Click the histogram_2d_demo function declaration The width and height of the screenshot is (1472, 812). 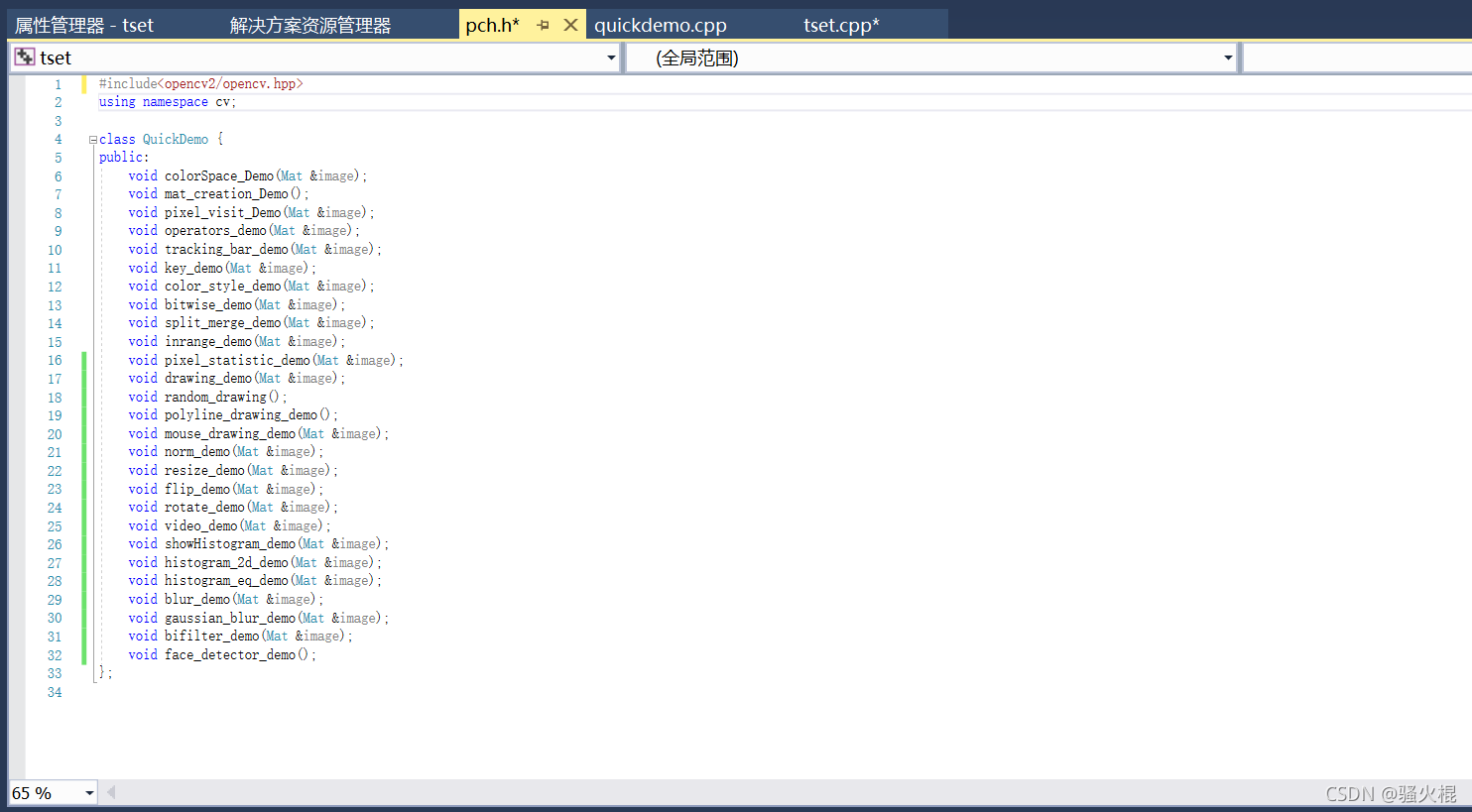click(x=255, y=562)
